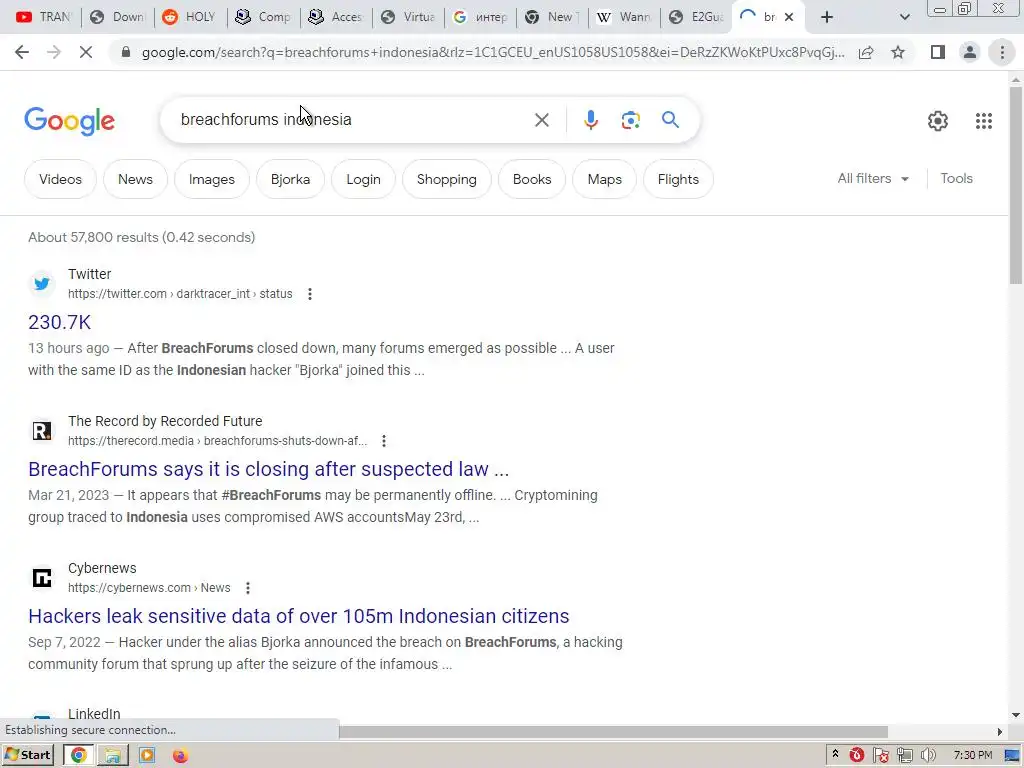Image resolution: width=1024 pixels, height=768 pixels.
Task: Open the Chrome profile avatar
Action: click(x=970, y=52)
